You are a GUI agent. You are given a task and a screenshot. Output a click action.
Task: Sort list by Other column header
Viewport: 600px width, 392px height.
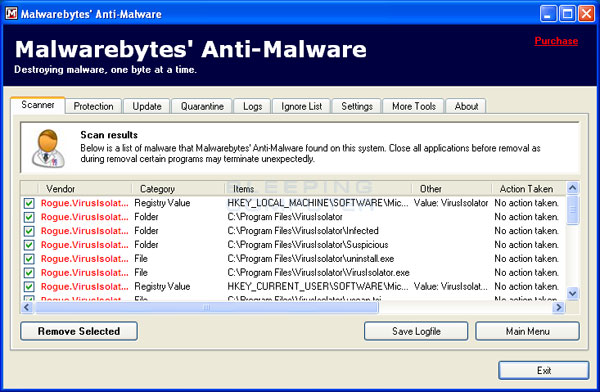(452, 189)
